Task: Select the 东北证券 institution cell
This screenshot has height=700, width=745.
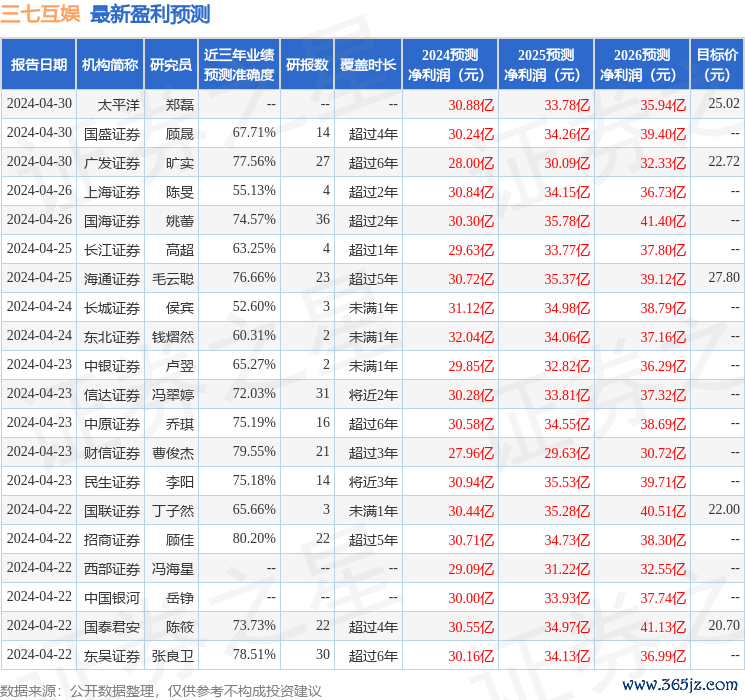Action: (x=112, y=337)
